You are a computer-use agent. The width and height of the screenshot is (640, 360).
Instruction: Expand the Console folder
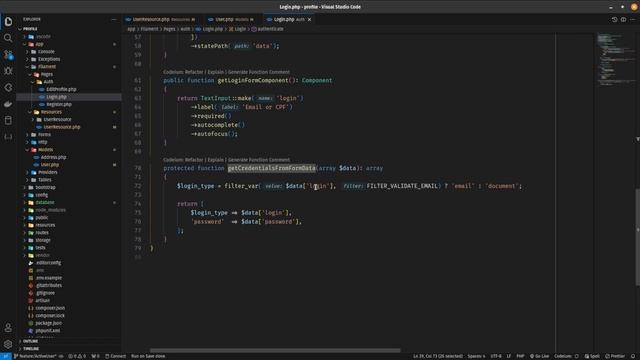pos(46,51)
